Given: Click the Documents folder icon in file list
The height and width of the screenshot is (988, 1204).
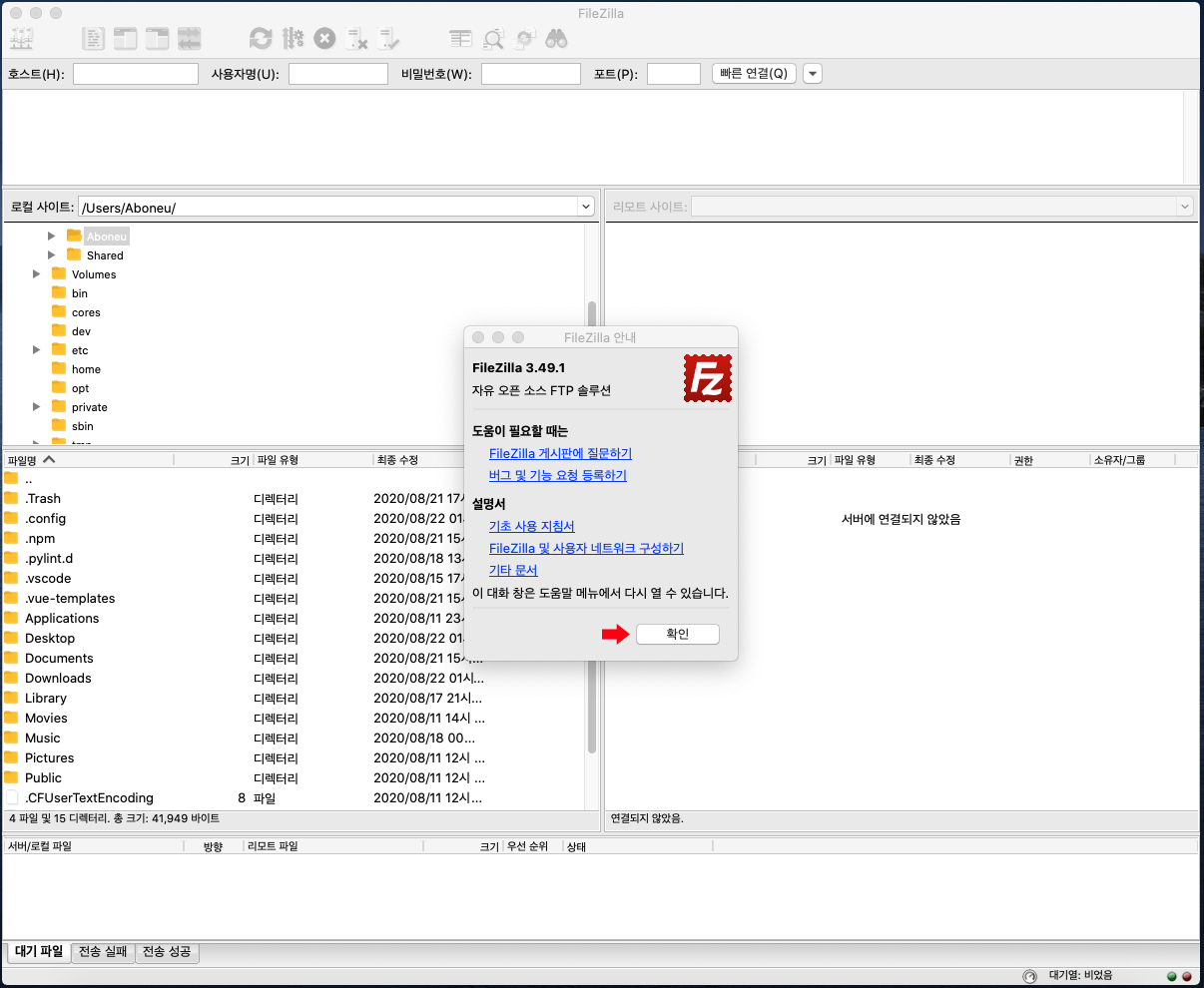Looking at the screenshot, I should pos(11,658).
